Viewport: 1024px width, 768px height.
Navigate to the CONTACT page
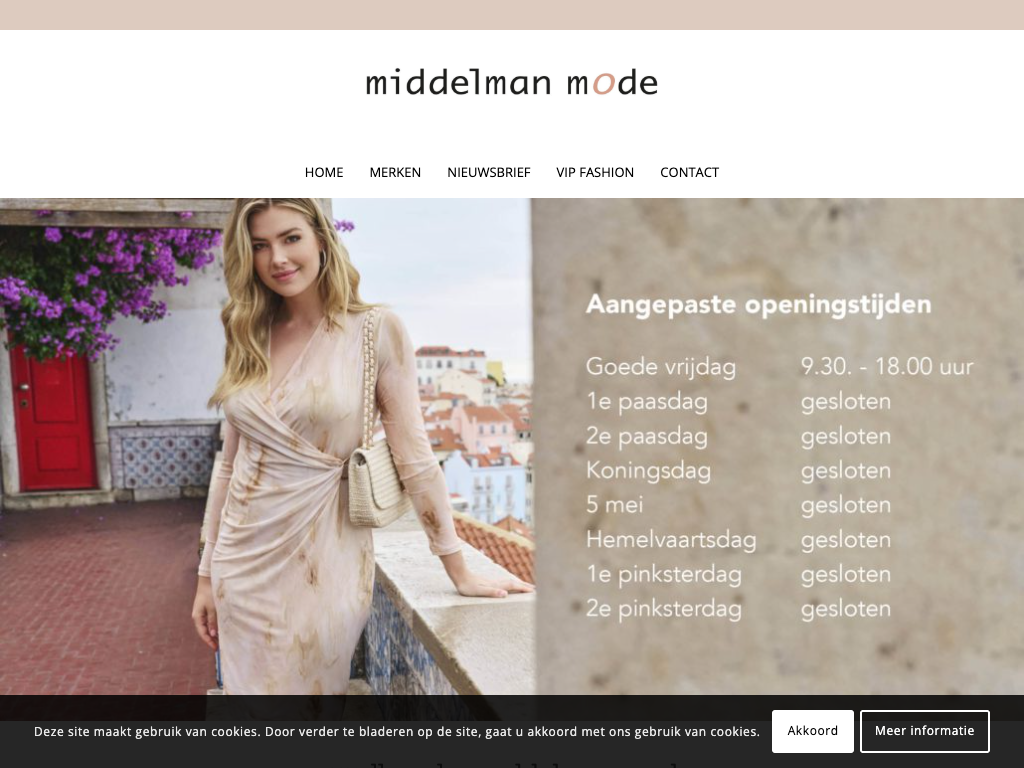coord(689,172)
